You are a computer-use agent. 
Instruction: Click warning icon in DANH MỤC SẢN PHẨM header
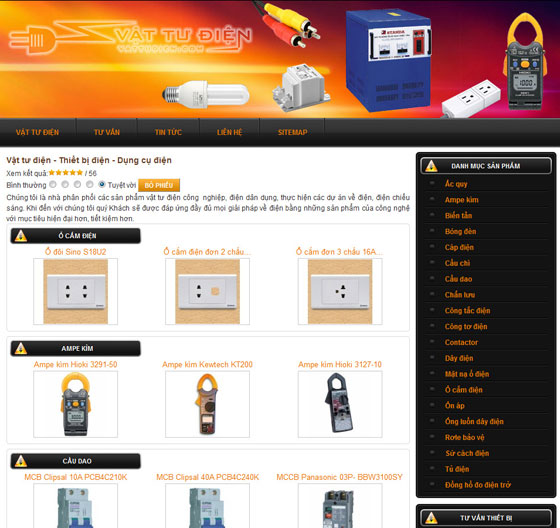click(x=431, y=166)
